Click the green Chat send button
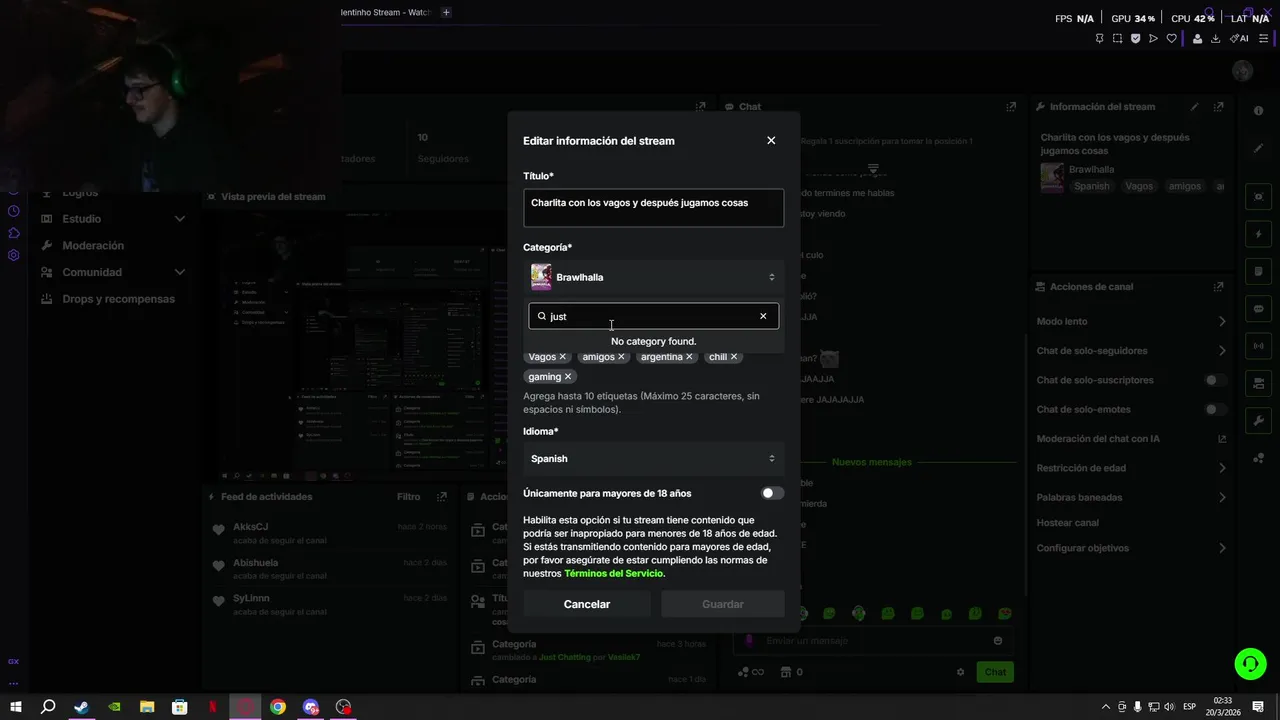This screenshot has height=720, width=1280. pyautogui.click(x=995, y=672)
